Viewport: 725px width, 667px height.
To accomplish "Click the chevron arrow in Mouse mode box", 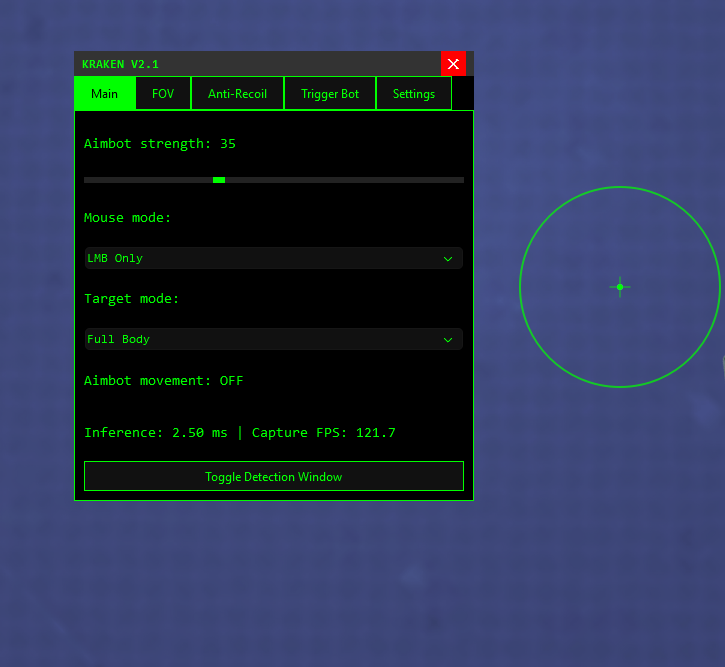I will tap(448, 258).
